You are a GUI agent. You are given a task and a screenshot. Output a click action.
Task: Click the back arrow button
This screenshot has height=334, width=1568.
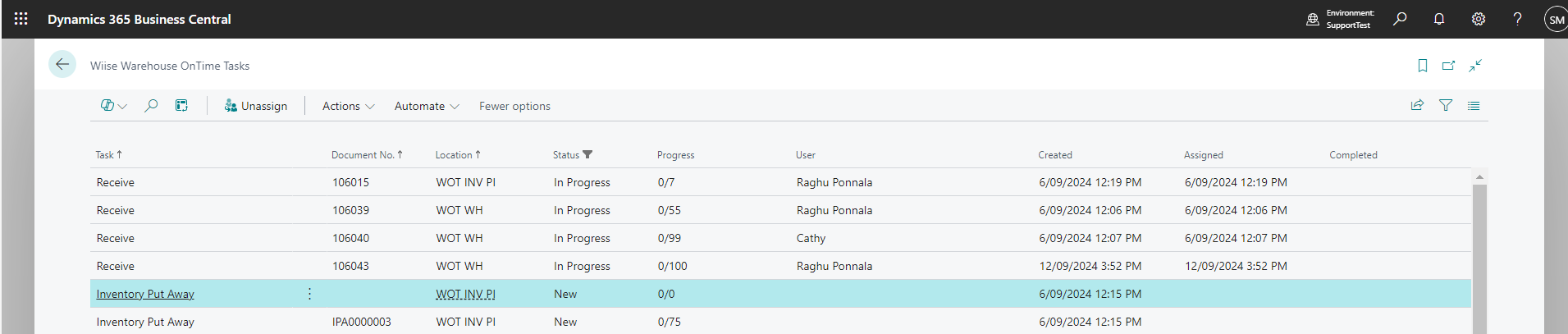[62, 65]
